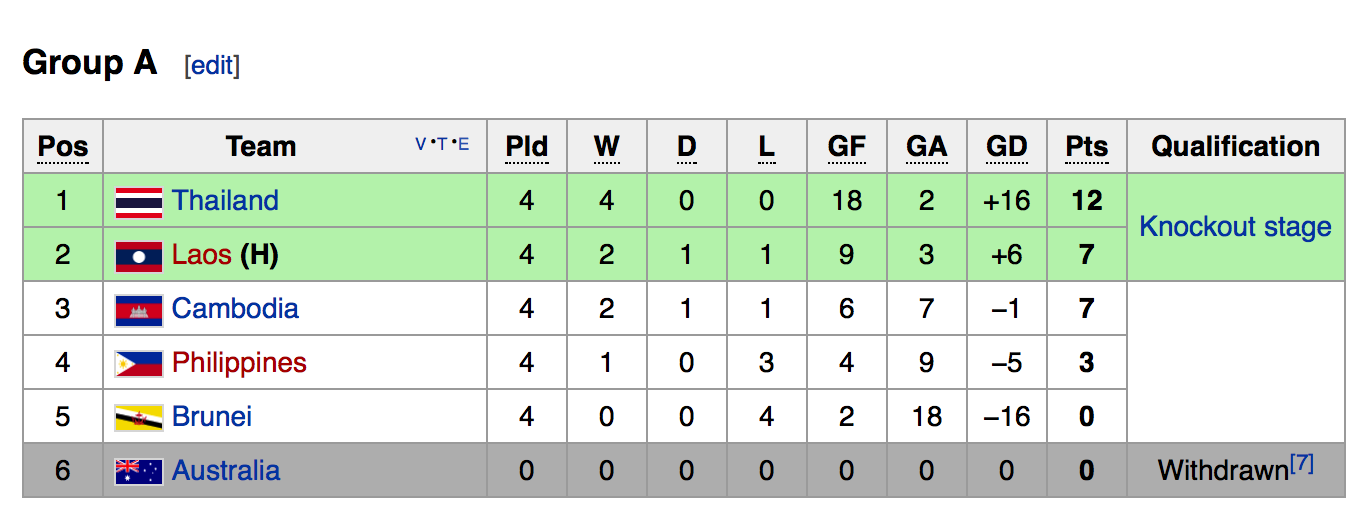The width and height of the screenshot is (1358, 528).
Task: Click the Australia flag icon
Action: (x=139, y=472)
